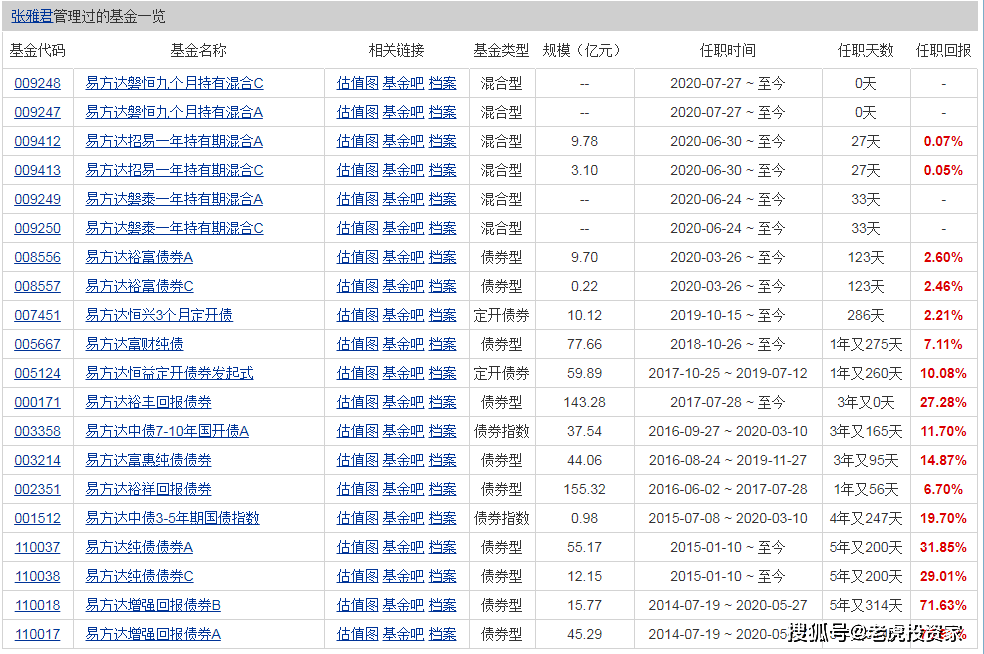Click fund code 003214
Viewport: 984px width, 654px height.
[37, 460]
